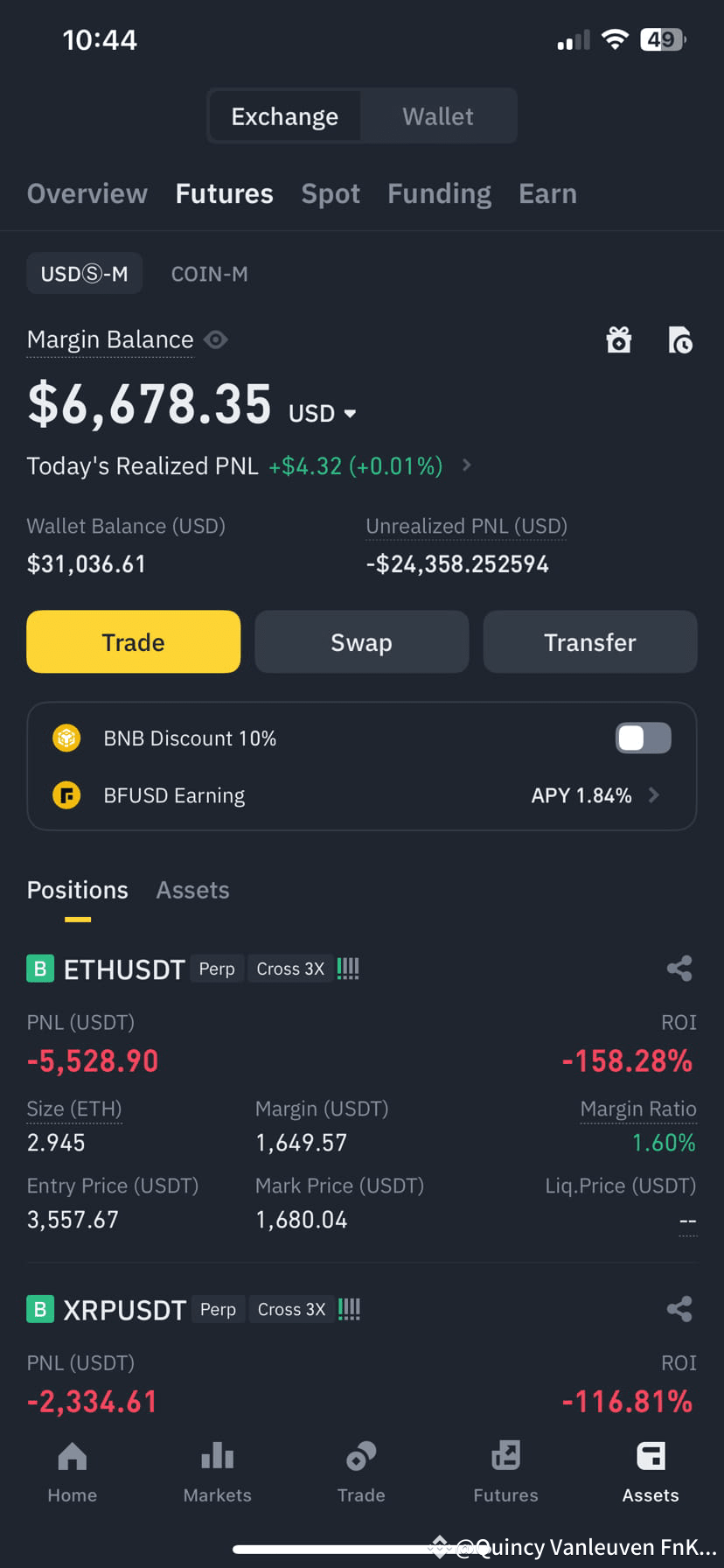This screenshot has width=724, height=1568.
Task: Enable the BNB Discount 10% switch
Action: 644,738
